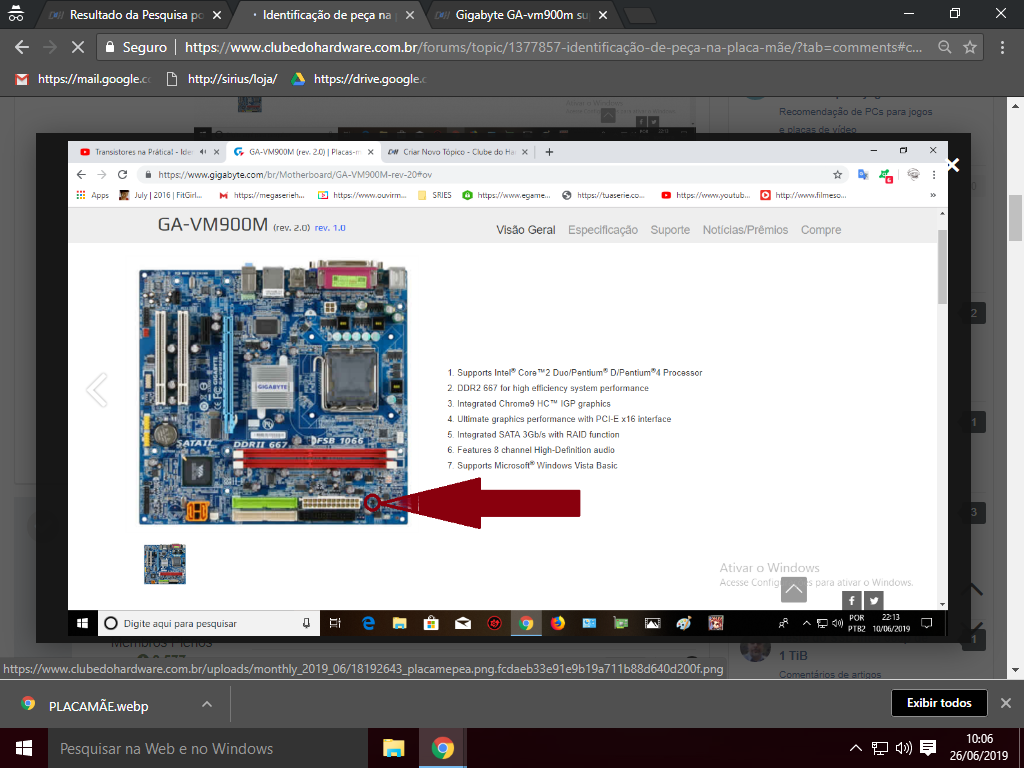Open the downloaded PLACAMÃE.webp file
Viewport: 1024px width, 768px height.
99,705
